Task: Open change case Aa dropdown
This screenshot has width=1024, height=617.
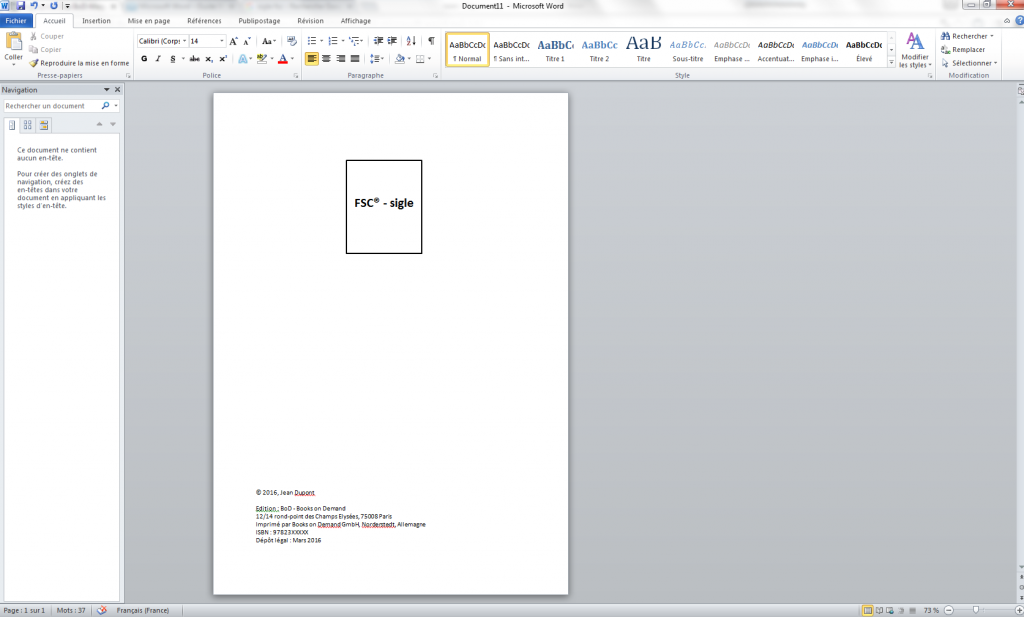Action: point(268,41)
